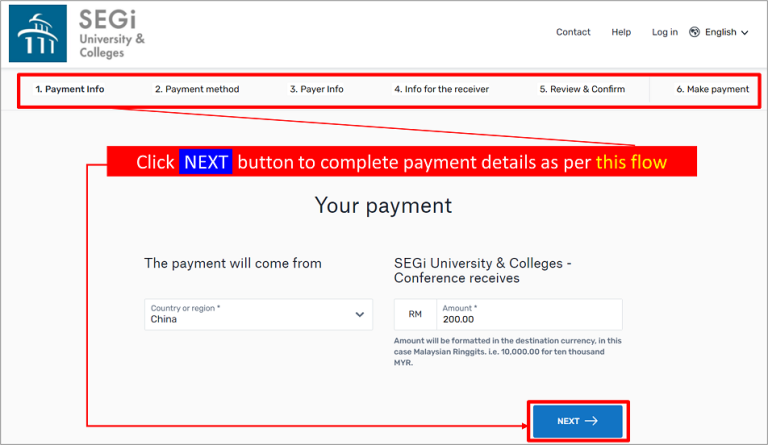Click the SEGi University logo icon
This screenshot has height=445, width=768.
point(38,33)
